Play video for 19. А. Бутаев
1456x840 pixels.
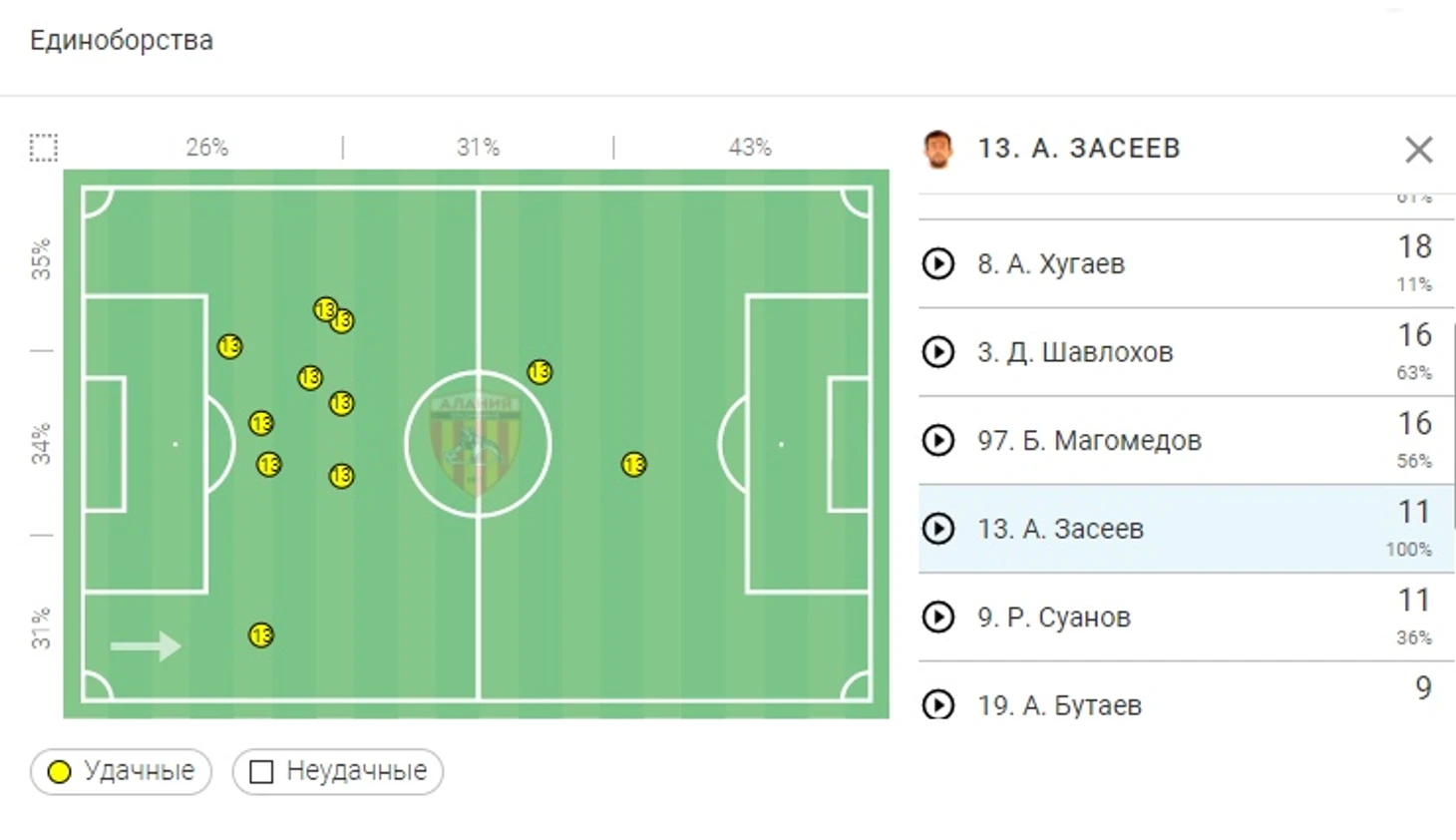(x=937, y=704)
